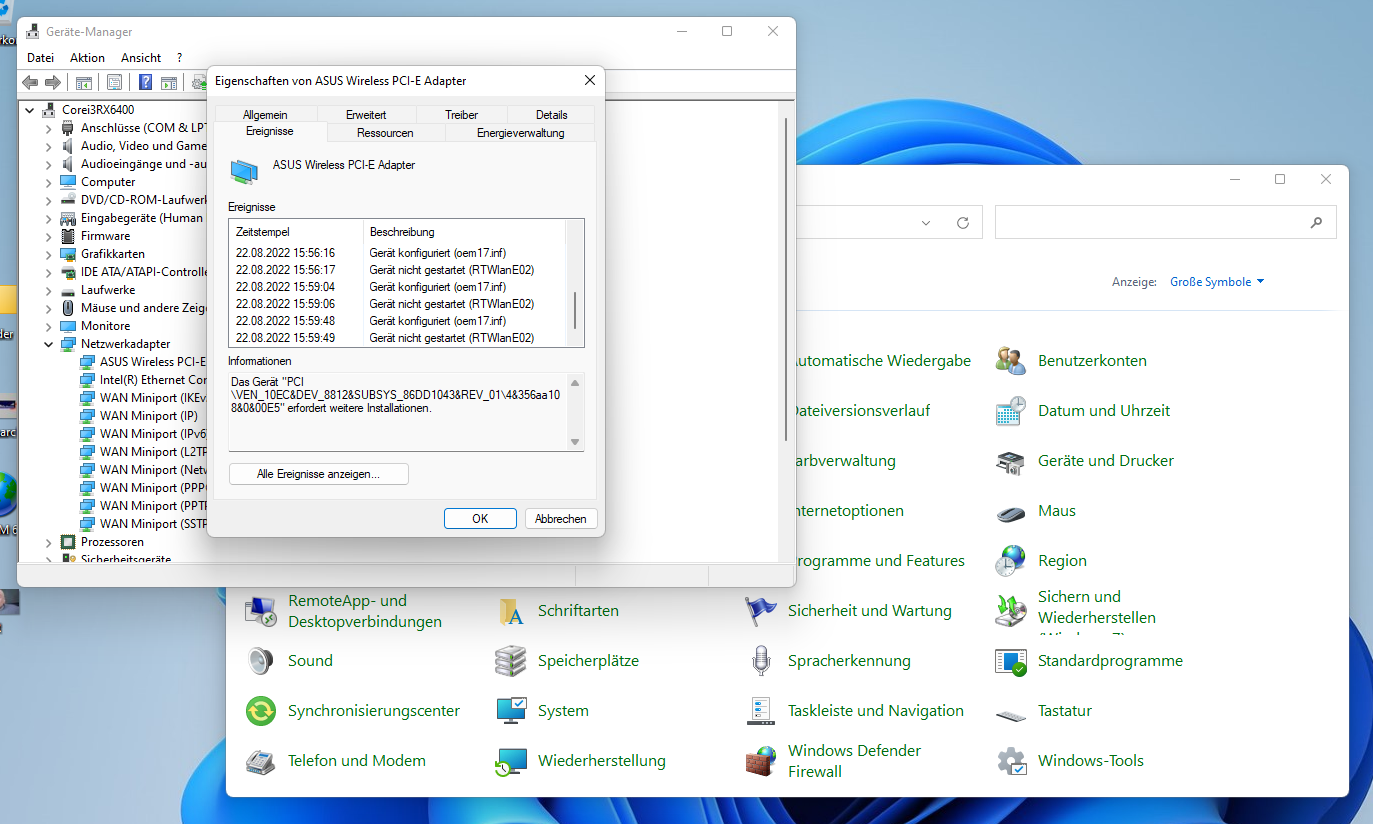1373x824 pixels.
Task: Open the System icon
Action: click(x=511, y=711)
